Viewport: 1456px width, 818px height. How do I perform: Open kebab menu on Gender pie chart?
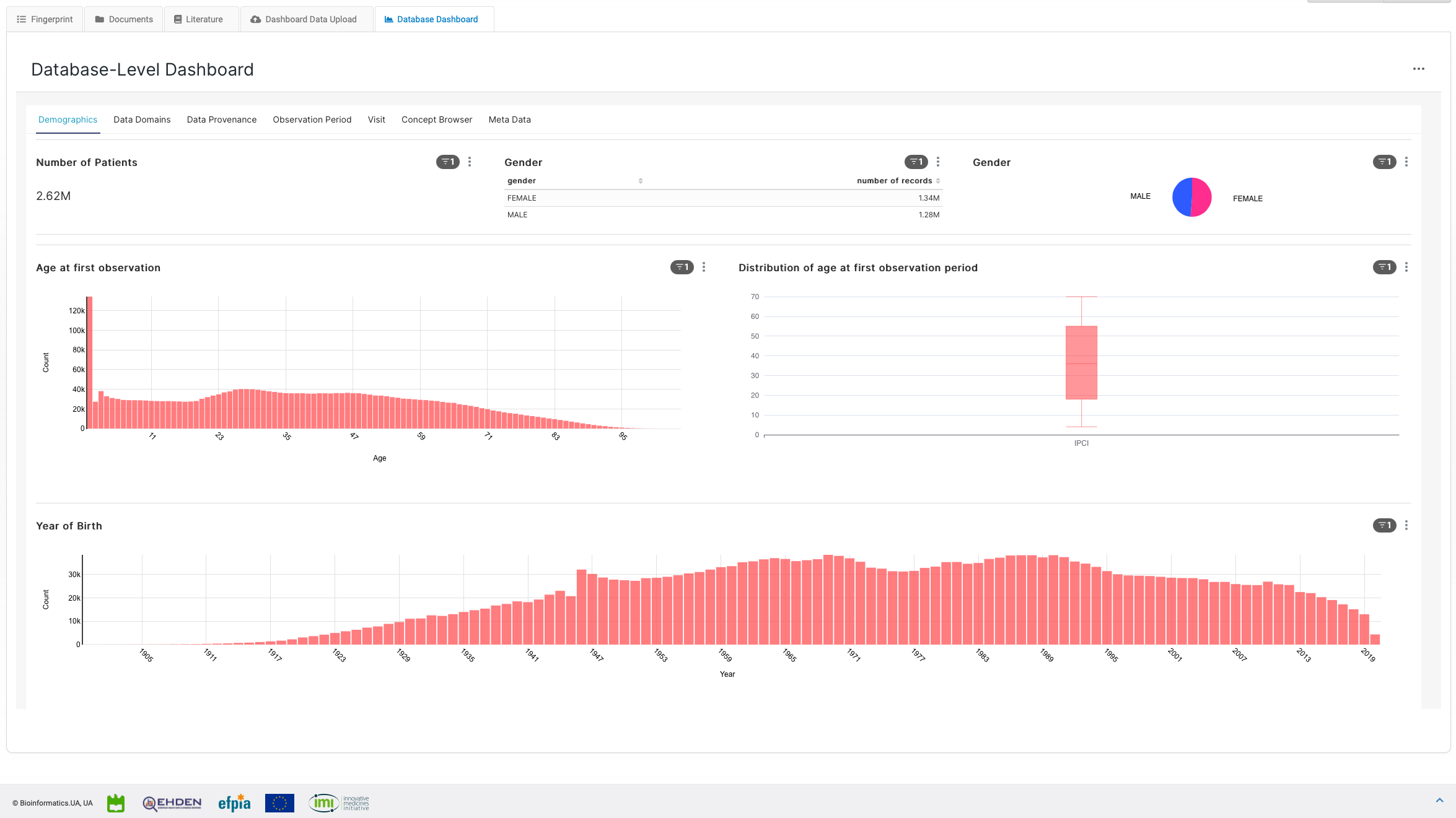pyautogui.click(x=1406, y=162)
